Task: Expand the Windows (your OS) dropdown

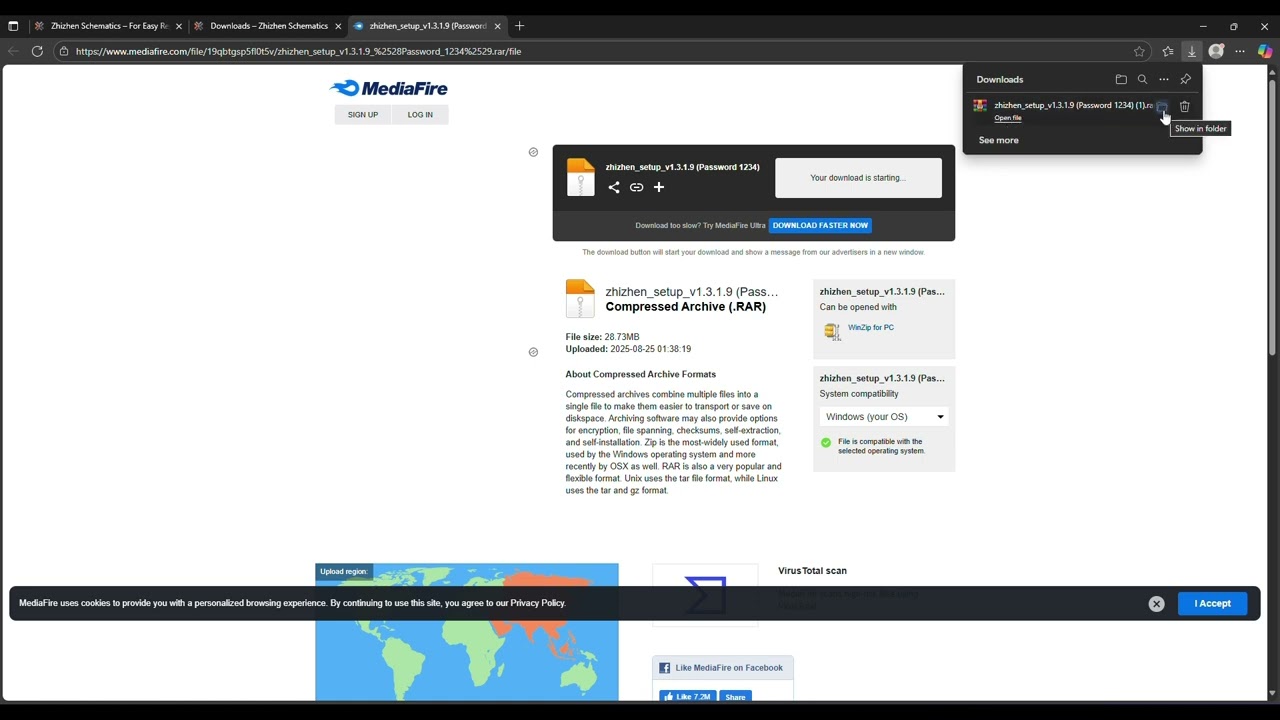Action: 884,417
